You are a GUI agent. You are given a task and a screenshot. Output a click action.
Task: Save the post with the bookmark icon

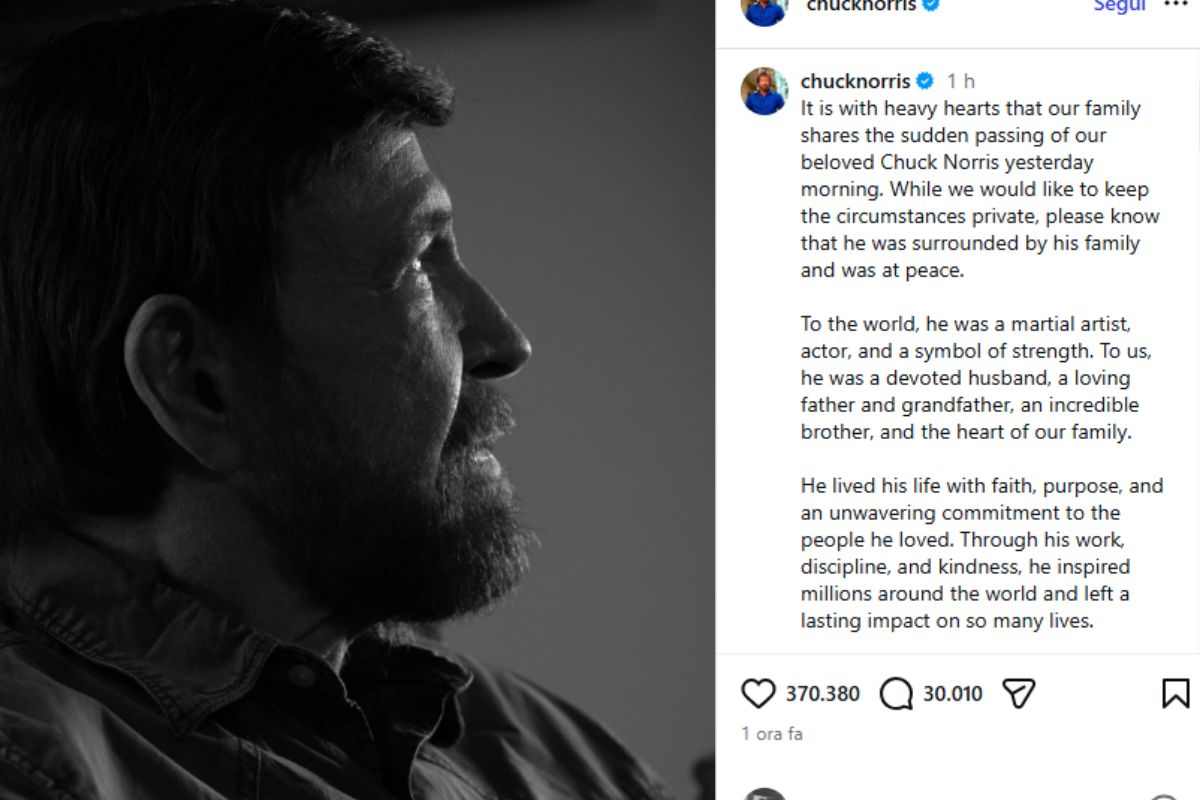tap(1175, 694)
